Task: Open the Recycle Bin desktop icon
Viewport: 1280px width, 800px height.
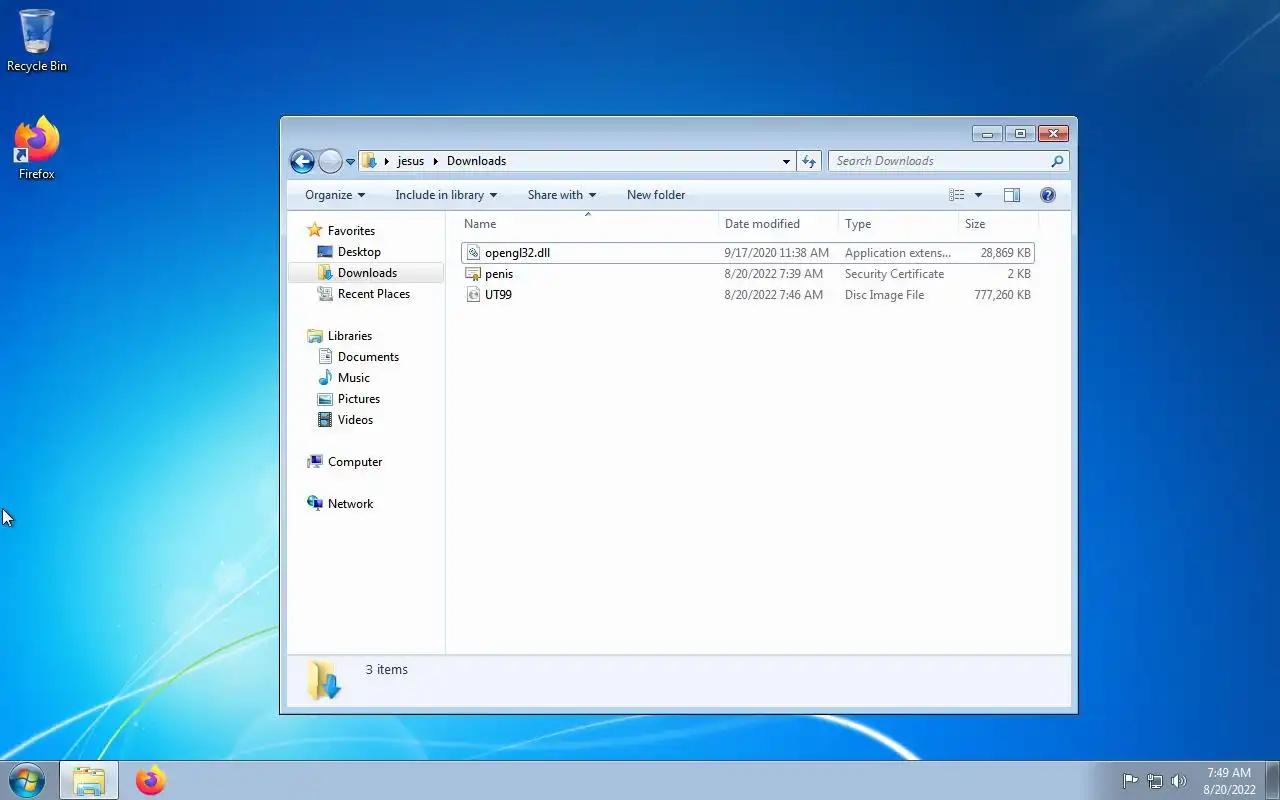Action: 37,40
